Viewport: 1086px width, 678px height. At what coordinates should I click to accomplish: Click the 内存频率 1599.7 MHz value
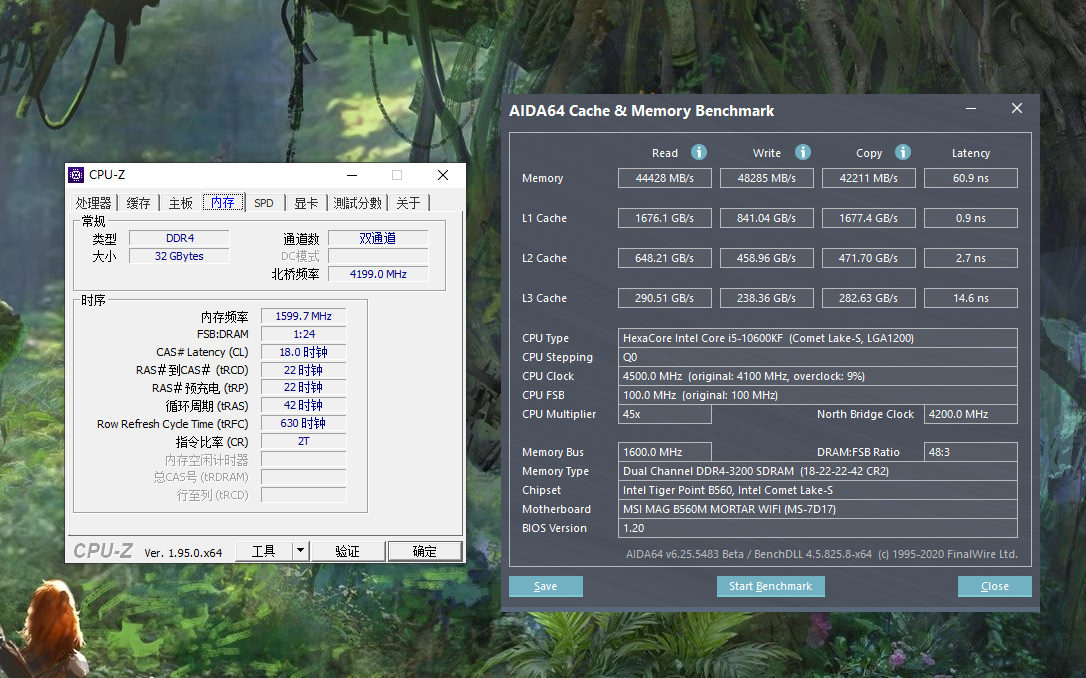coord(303,316)
